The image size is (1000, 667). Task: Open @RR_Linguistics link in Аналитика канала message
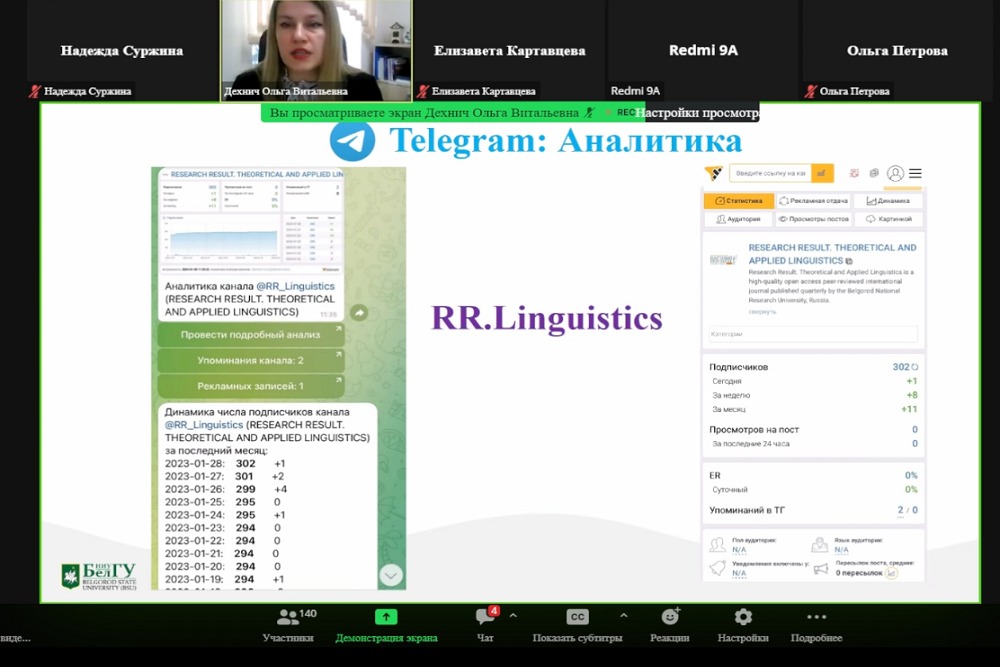(295, 286)
